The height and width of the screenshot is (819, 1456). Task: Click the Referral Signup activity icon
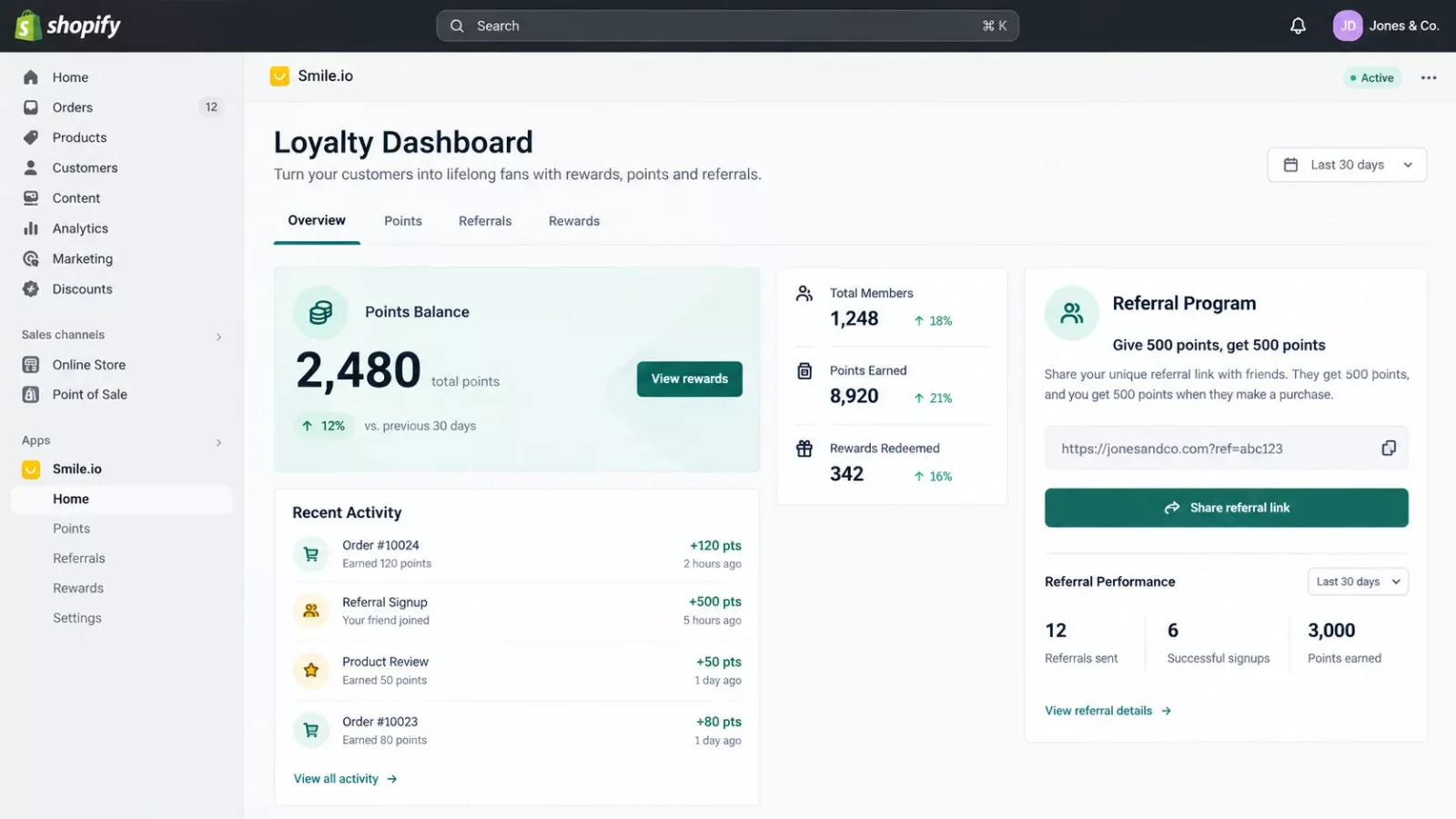[x=311, y=611]
